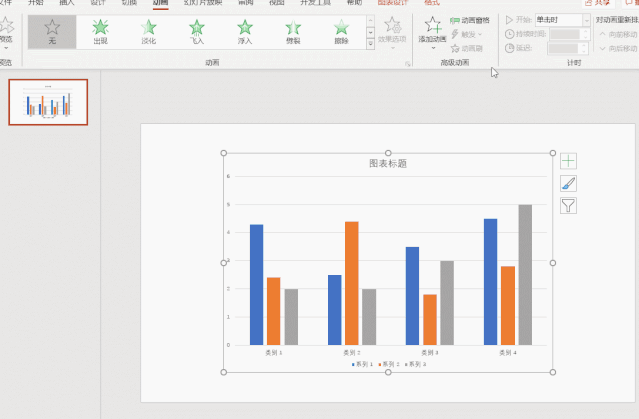Screen dimensions: 639x419
Task: Increase the 持续时间 duration spinner
Action: (585, 31)
